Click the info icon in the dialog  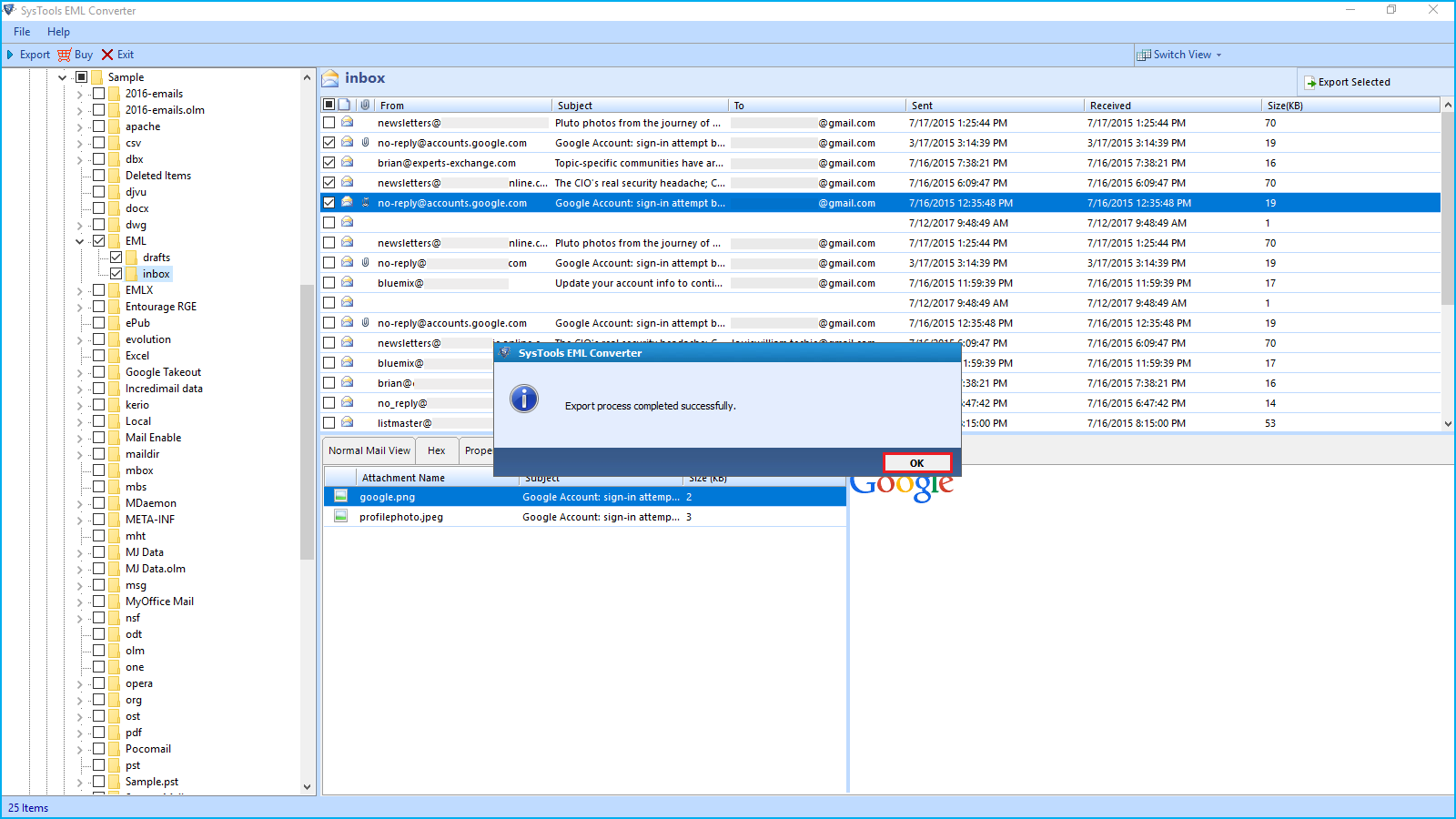pyautogui.click(x=524, y=399)
